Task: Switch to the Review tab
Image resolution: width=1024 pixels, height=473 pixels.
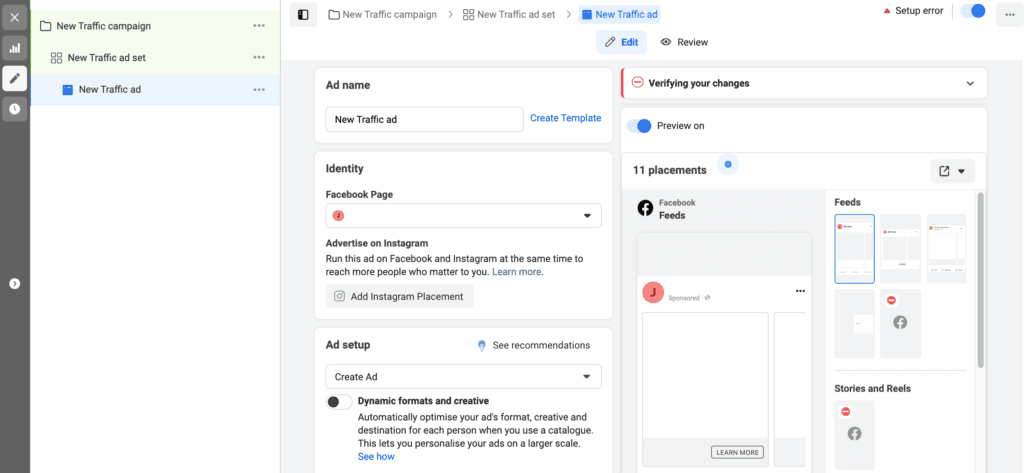Action: click(x=684, y=42)
